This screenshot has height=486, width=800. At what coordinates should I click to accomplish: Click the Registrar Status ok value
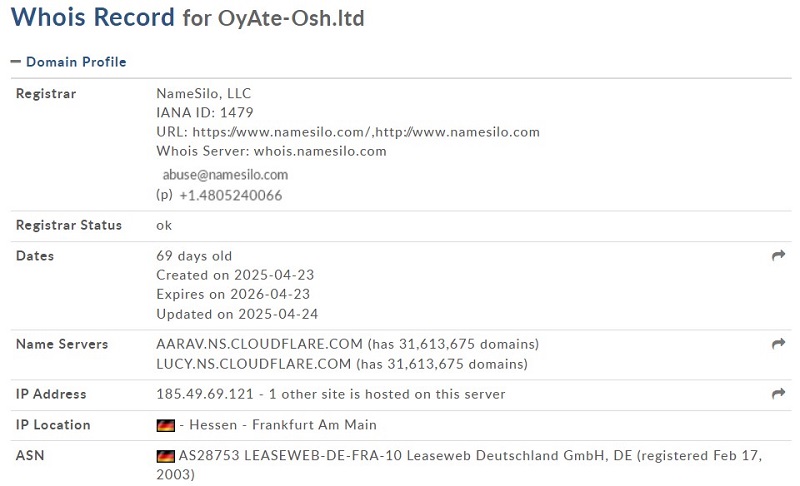164,225
